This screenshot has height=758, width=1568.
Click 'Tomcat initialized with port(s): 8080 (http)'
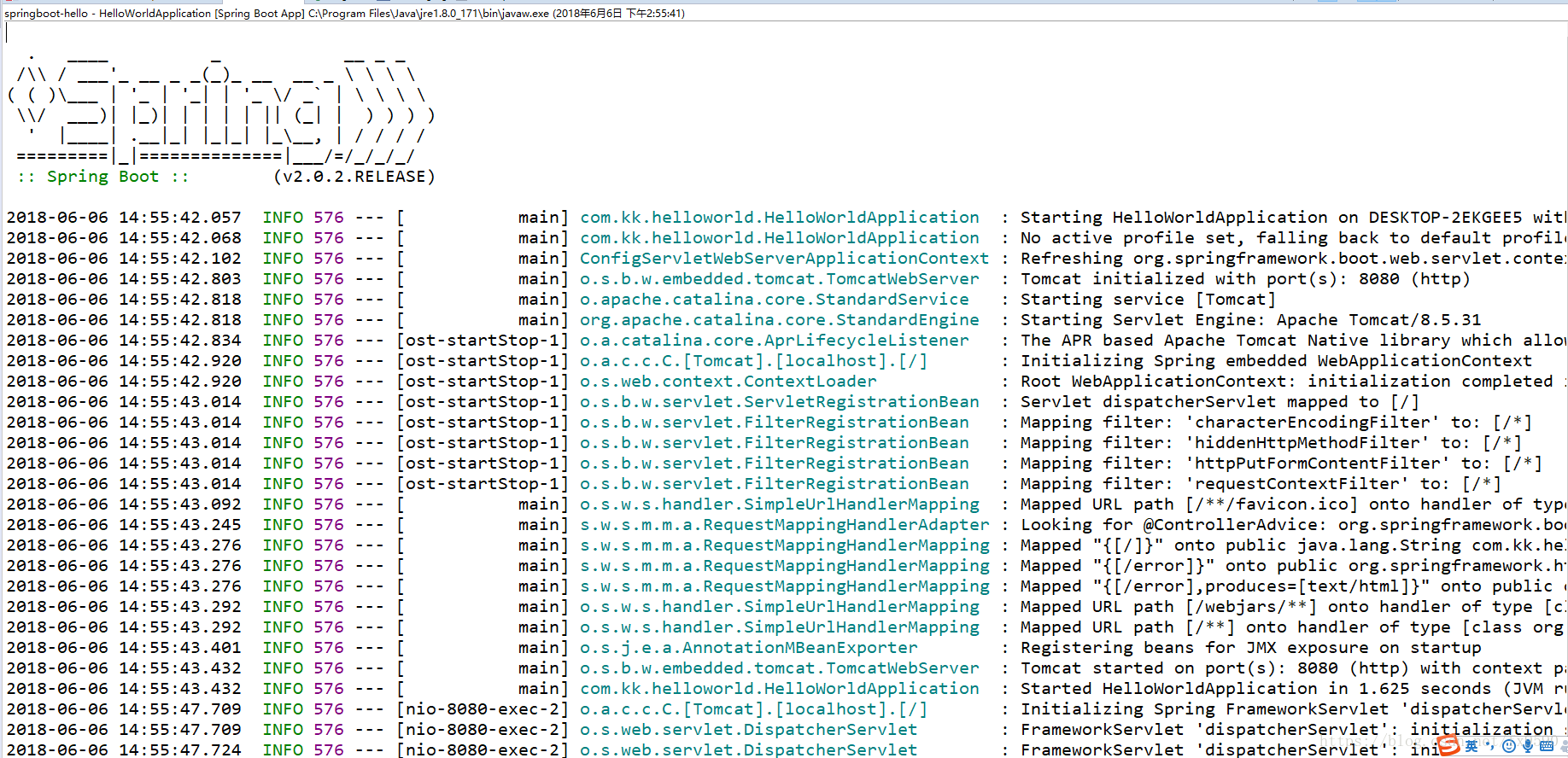coord(1245,279)
